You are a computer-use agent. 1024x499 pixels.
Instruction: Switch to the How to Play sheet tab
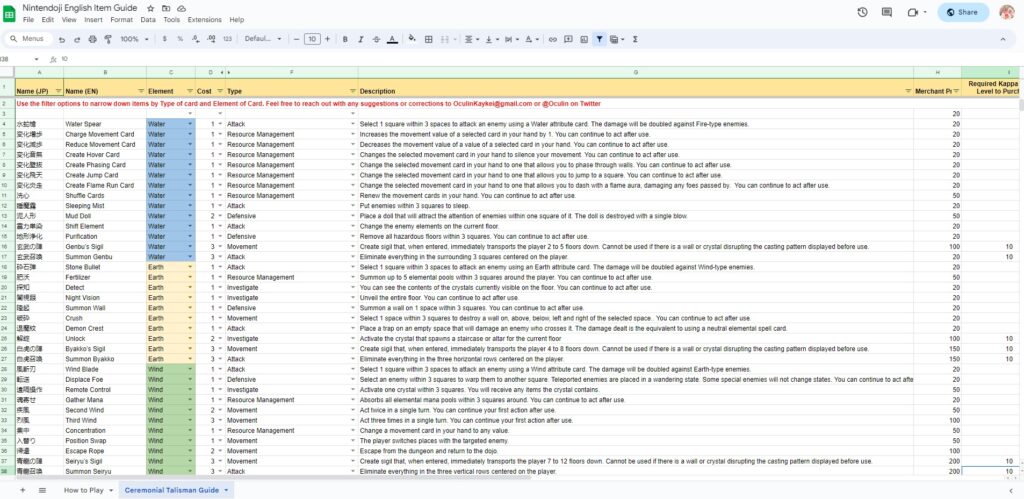point(82,490)
